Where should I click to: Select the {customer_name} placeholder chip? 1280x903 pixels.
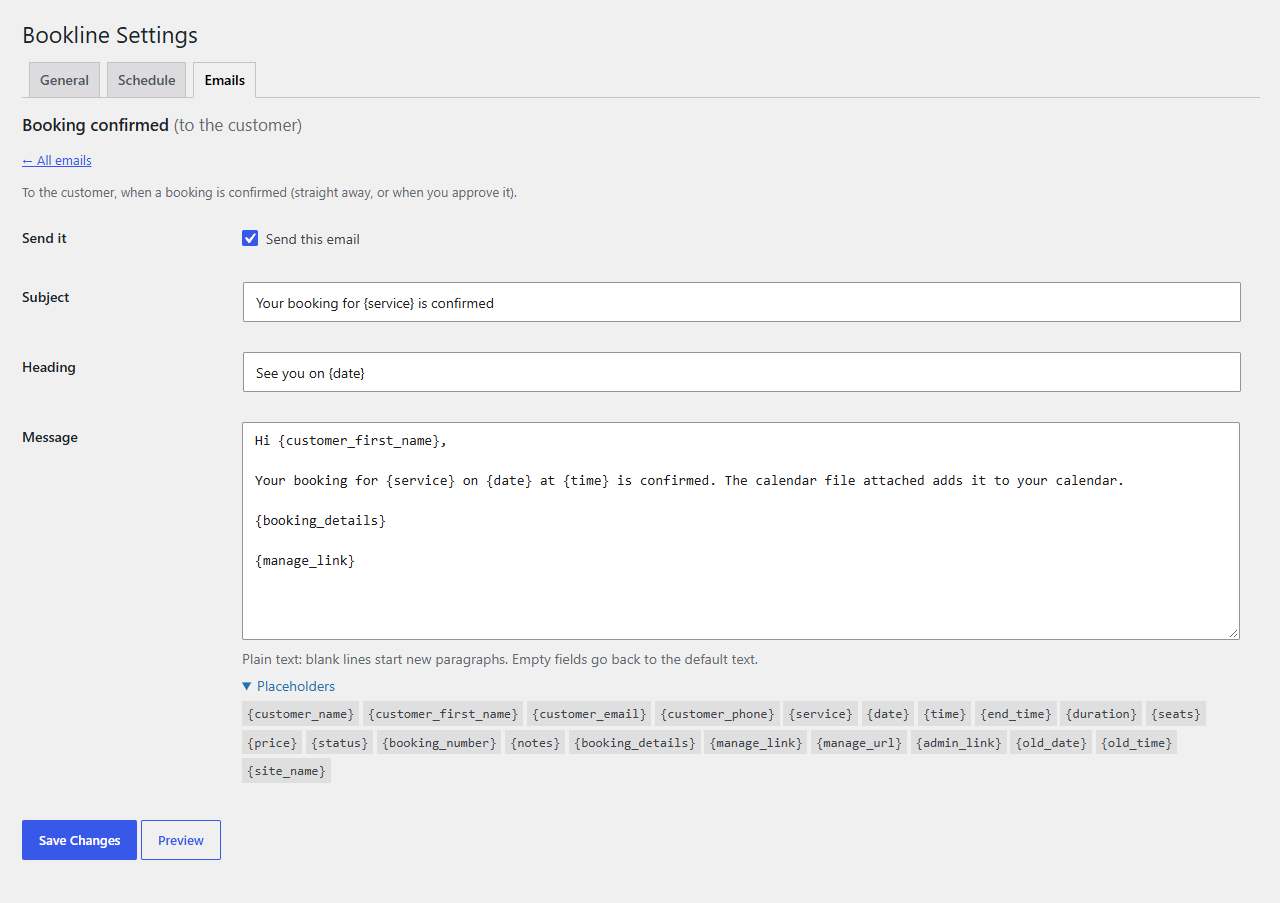click(x=300, y=714)
